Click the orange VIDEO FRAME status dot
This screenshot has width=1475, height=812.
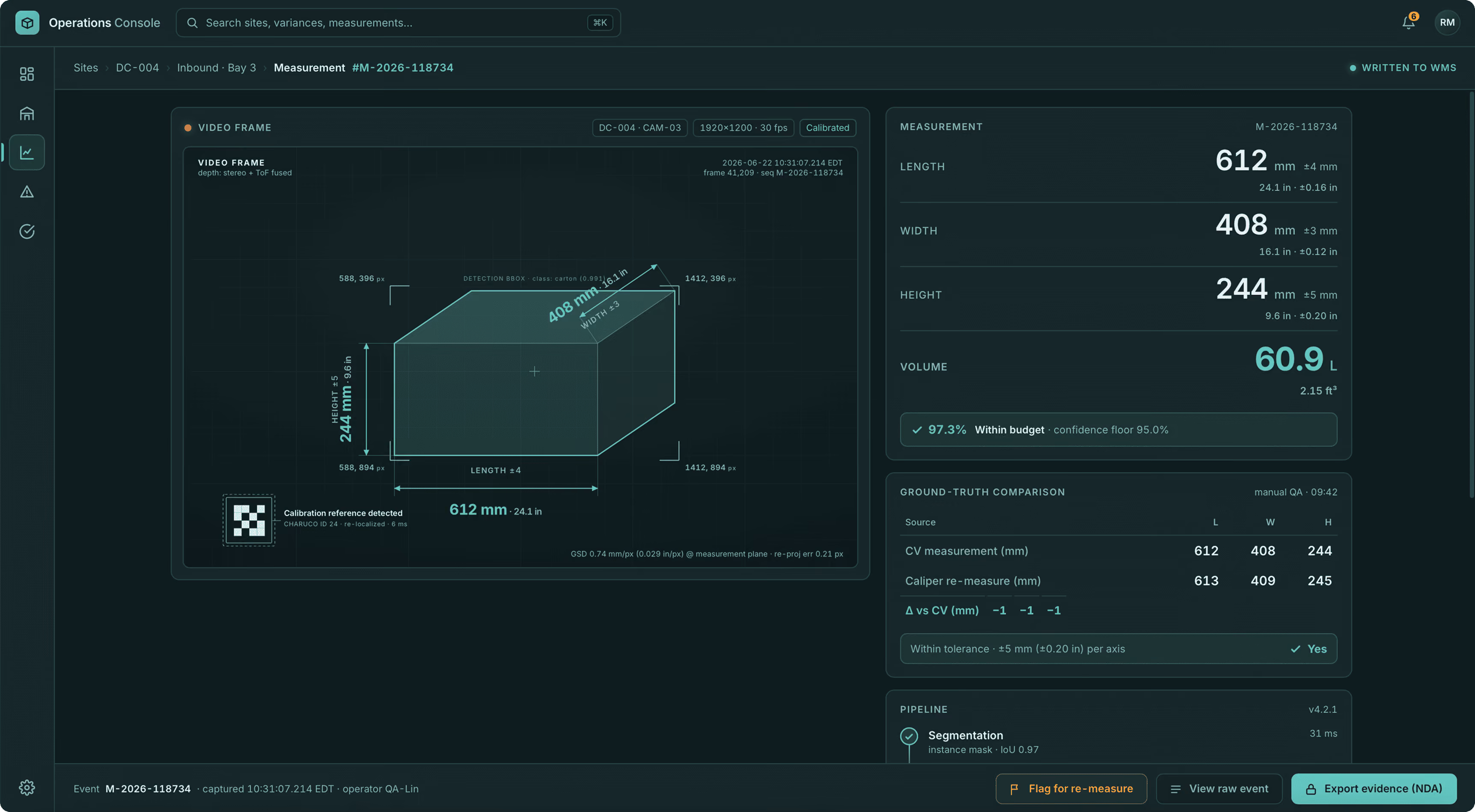(188, 127)
